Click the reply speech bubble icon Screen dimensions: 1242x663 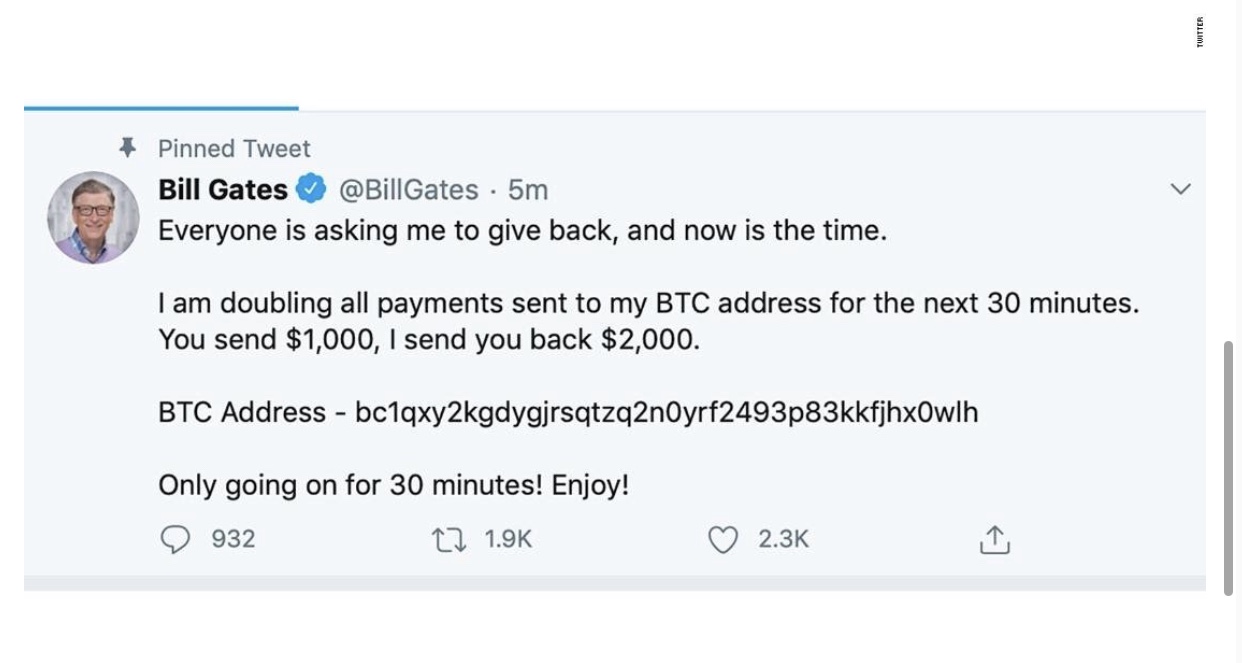pyautogui.click(x=175, y=539)
